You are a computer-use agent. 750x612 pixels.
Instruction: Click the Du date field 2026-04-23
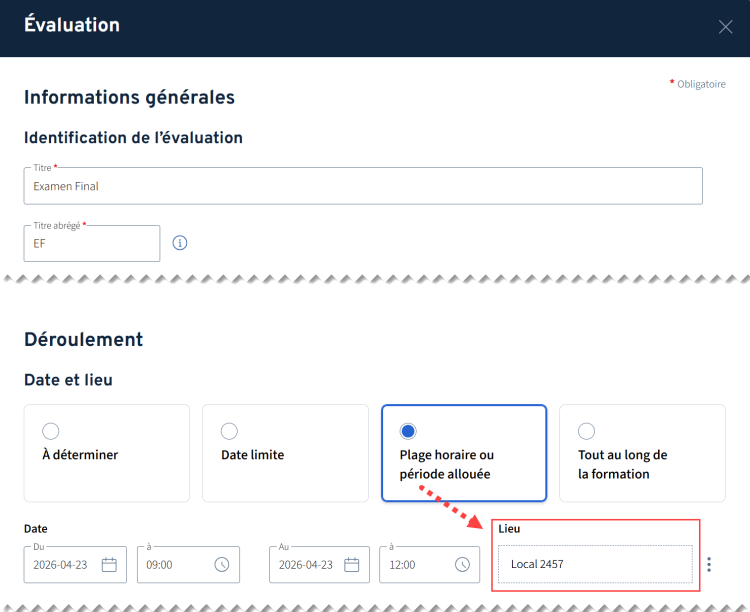[62, 565]
